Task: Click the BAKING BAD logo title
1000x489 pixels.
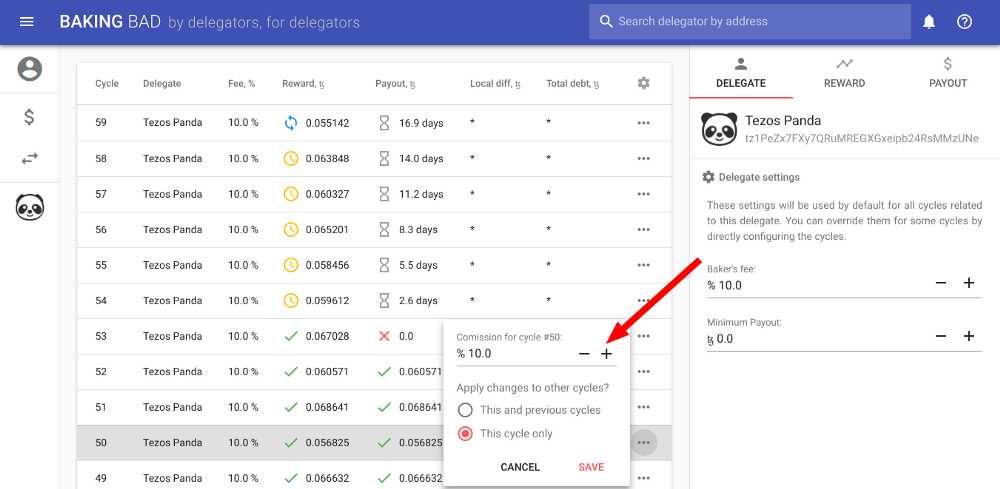Action: pos(109,22)
